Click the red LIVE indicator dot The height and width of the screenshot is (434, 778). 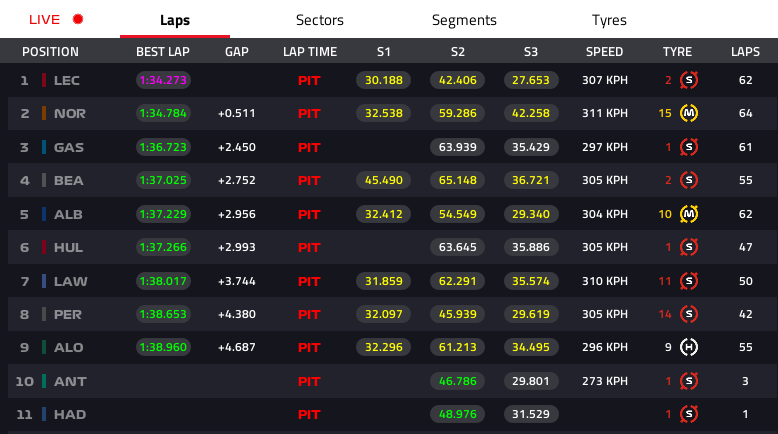point(78,20)
